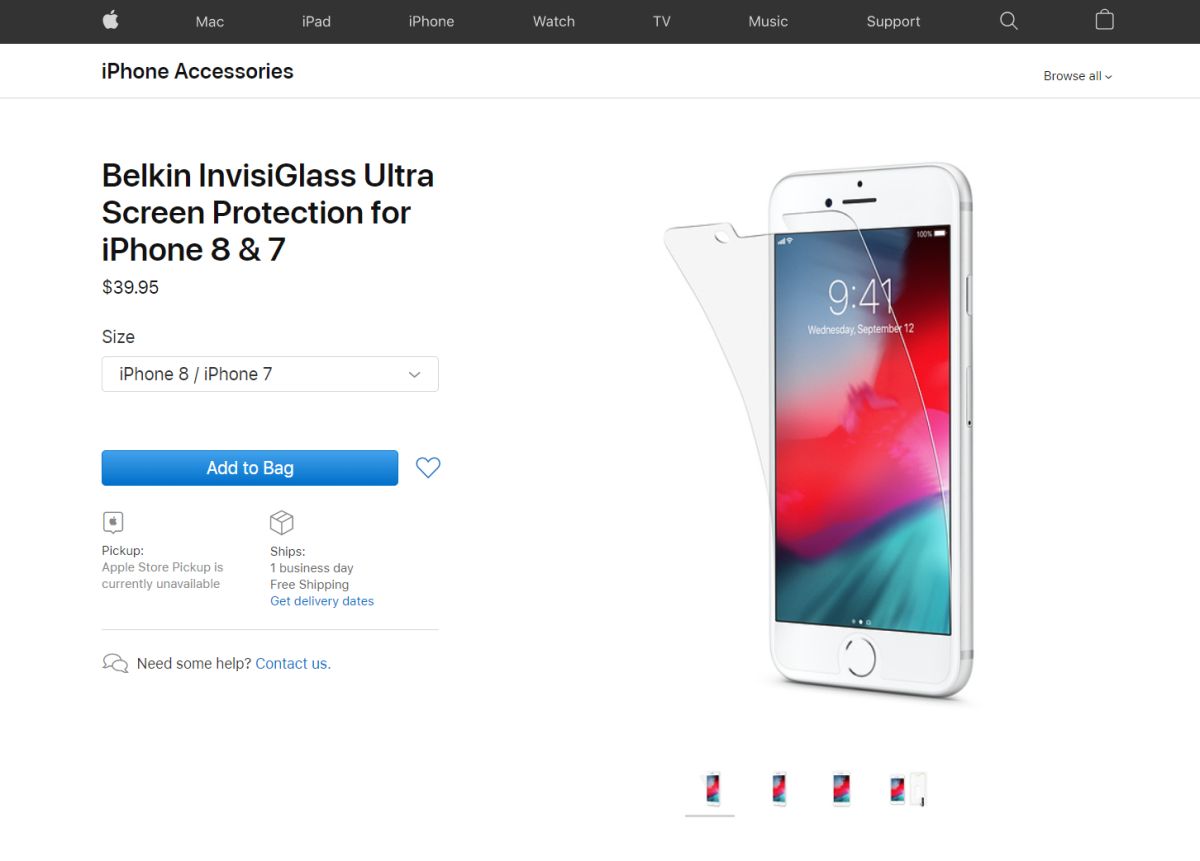View the second product thumbnail image

[x=777, y=790]
